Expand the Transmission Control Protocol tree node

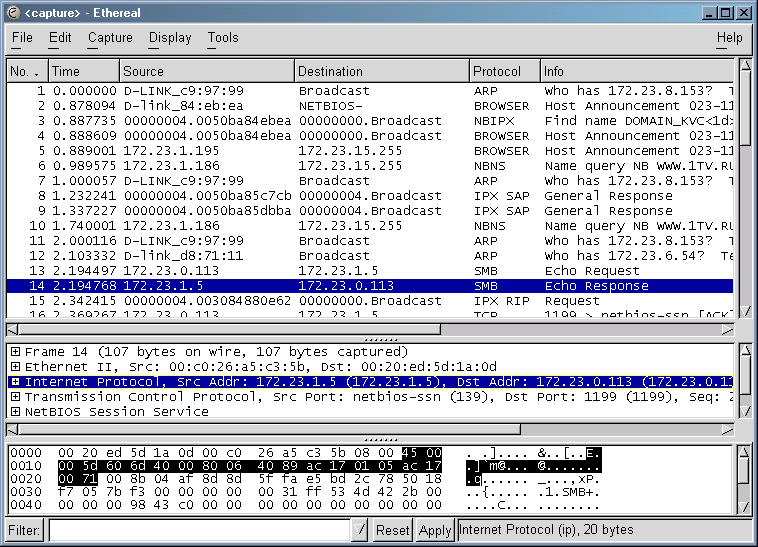click(x=15, y=397)
